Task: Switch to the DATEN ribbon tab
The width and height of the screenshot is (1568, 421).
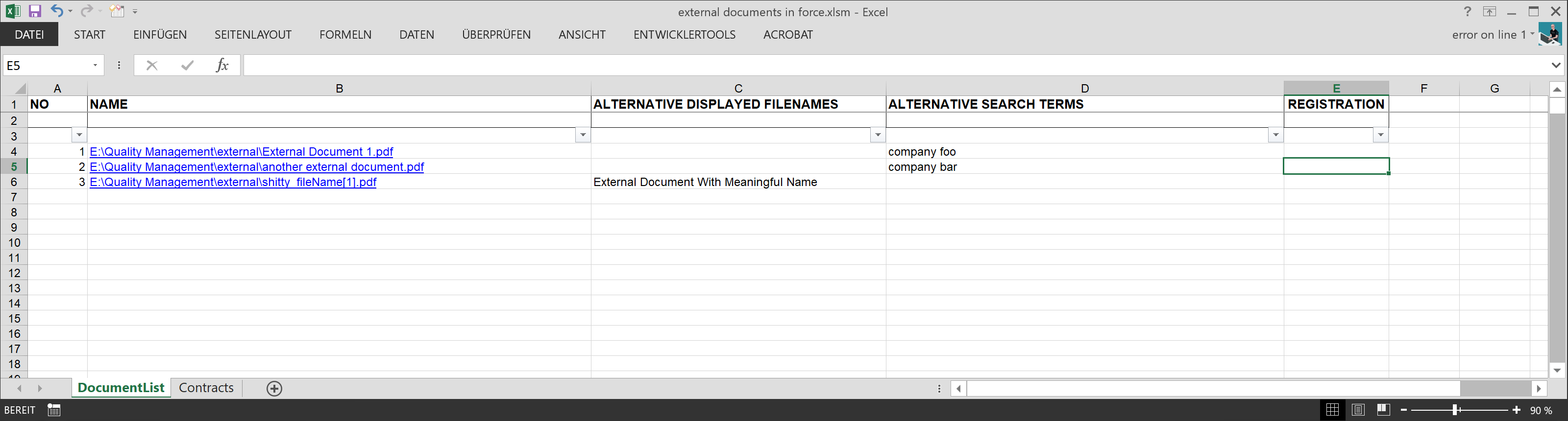Action: click(x=416, y=35)
